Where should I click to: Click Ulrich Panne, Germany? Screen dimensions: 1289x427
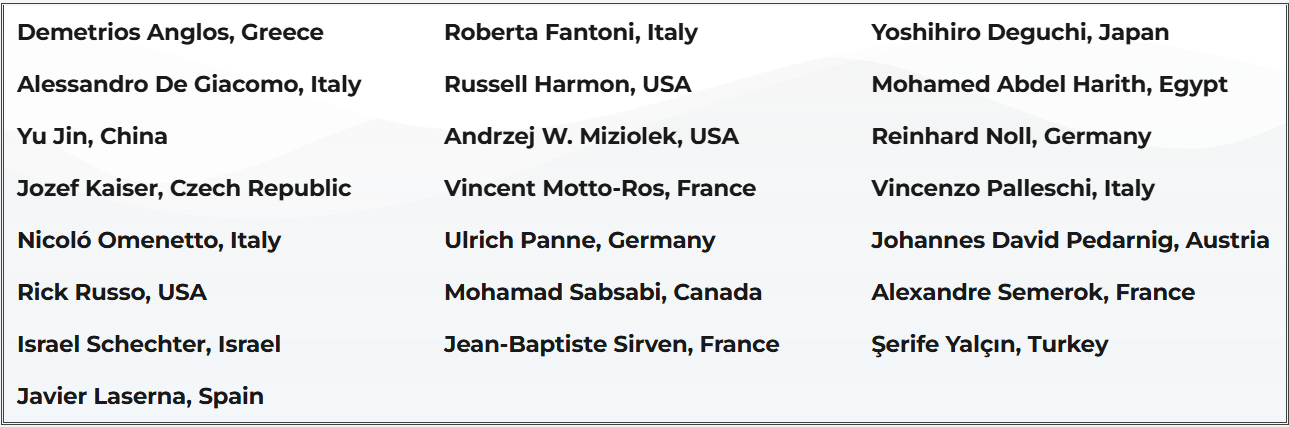pos(580,240)
